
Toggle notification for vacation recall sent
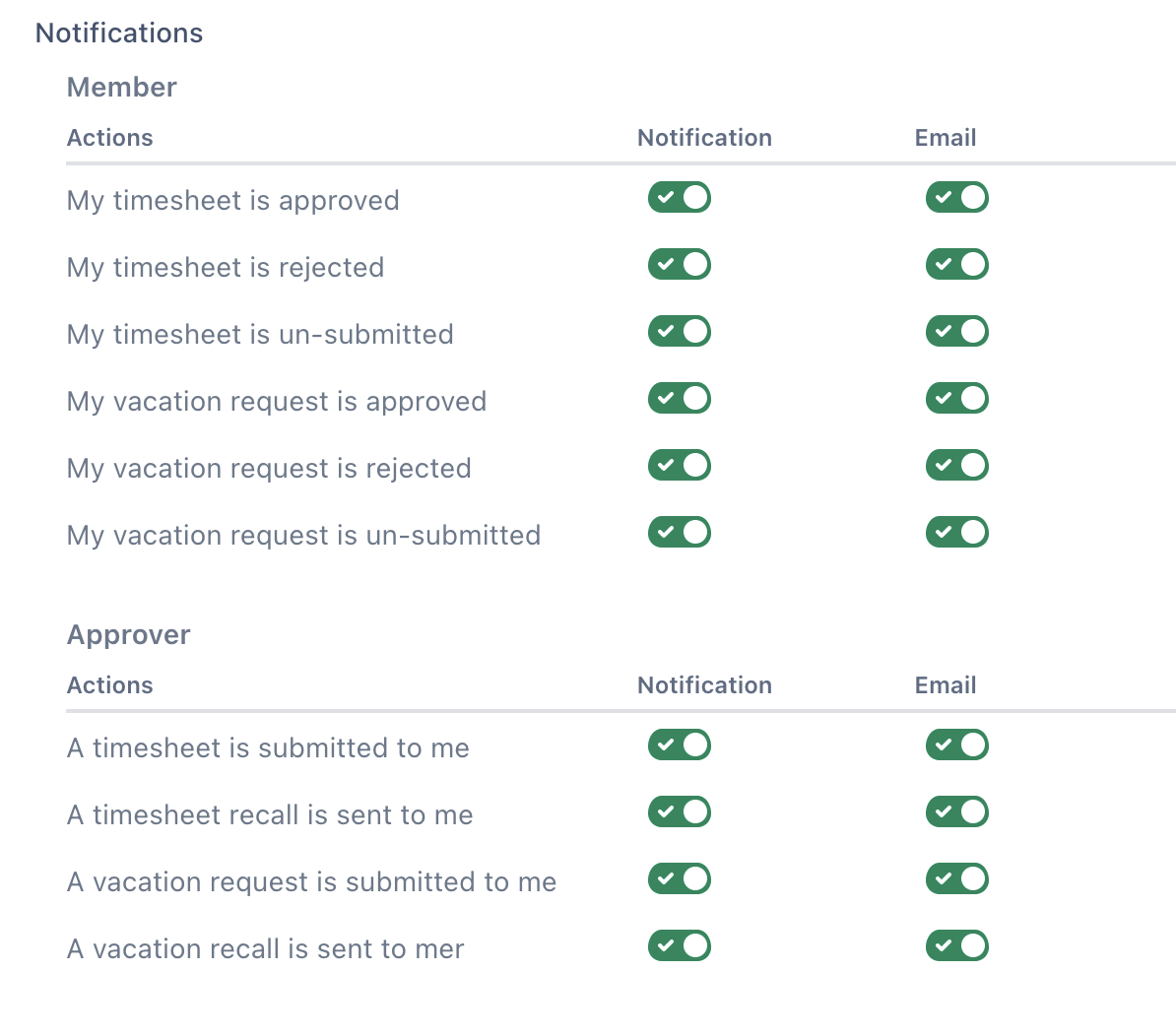point(679,946)
